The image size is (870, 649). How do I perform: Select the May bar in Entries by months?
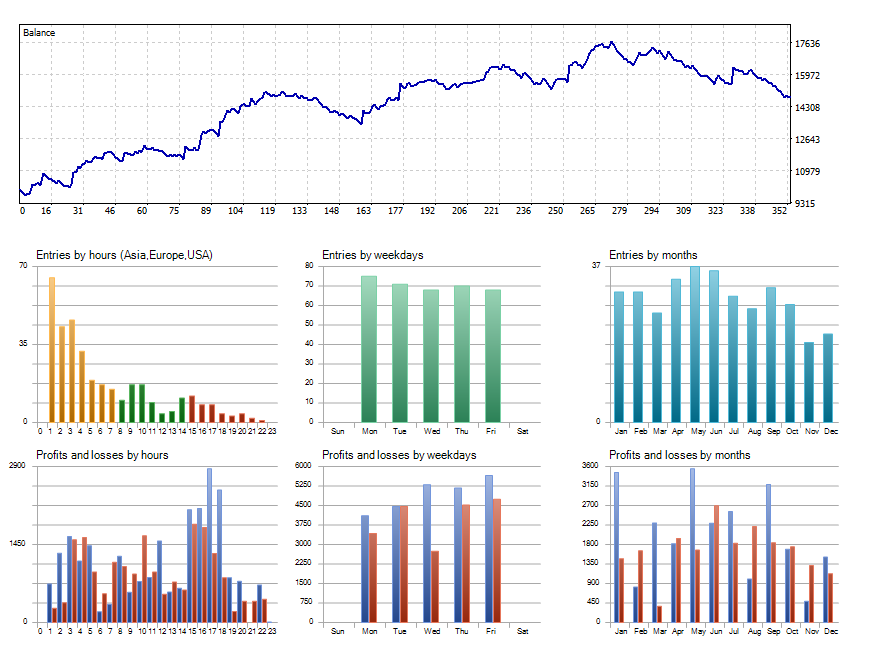point(695,344)
